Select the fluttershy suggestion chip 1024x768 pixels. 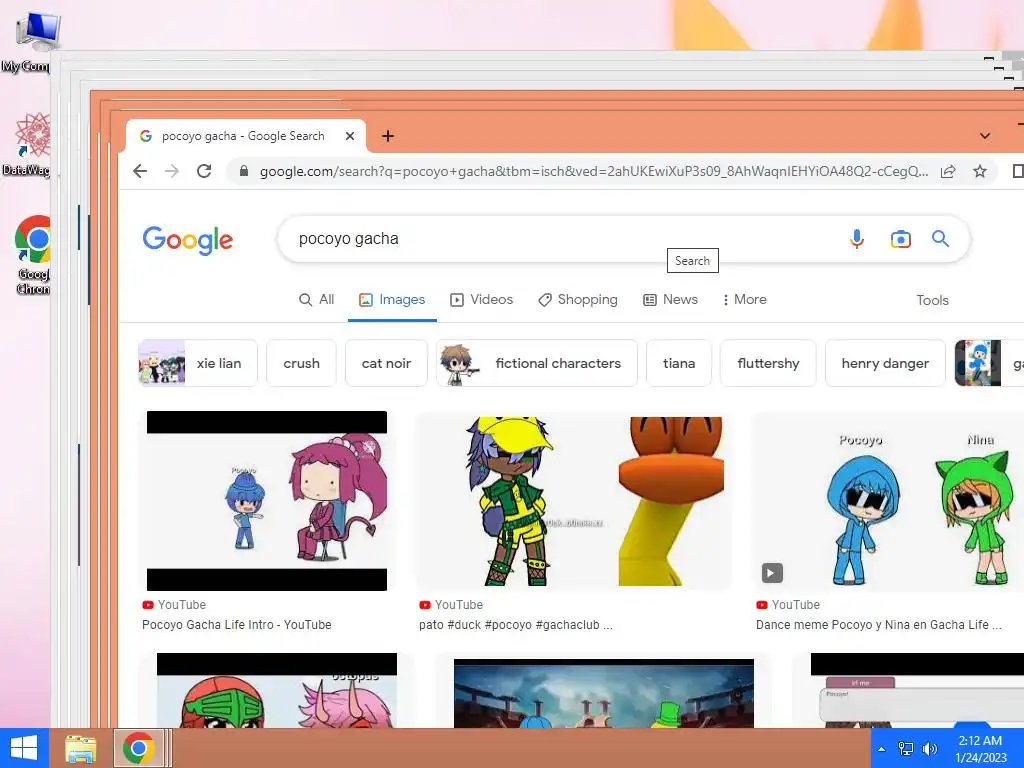click(768, 363)
